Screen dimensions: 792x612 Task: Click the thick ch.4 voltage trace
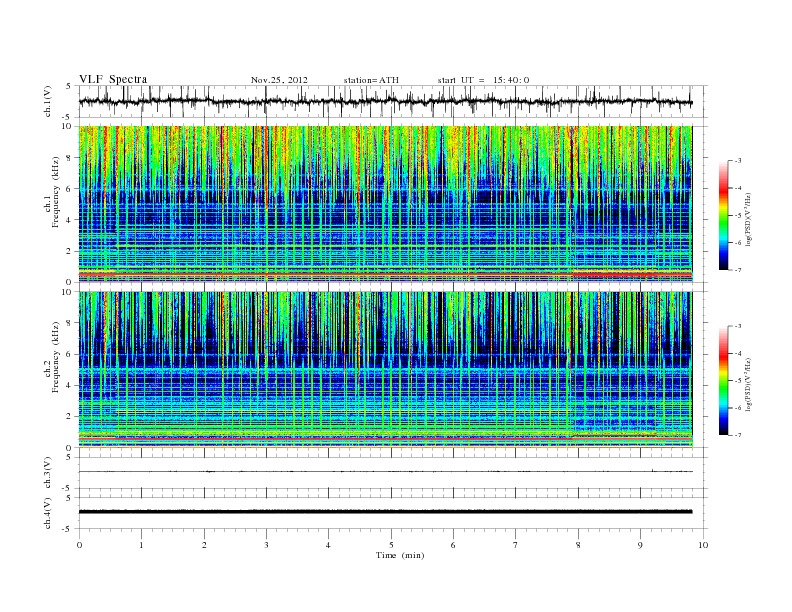coord(385,512)
